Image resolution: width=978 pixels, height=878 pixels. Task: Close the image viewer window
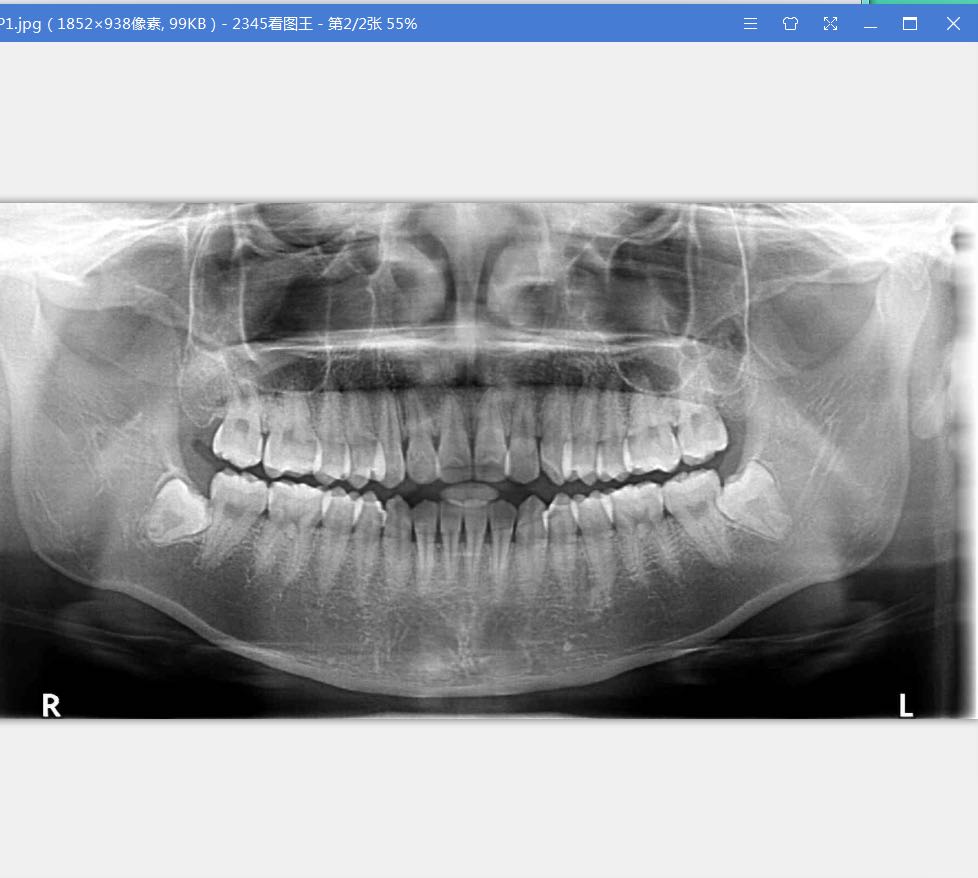tap(953, 24)
